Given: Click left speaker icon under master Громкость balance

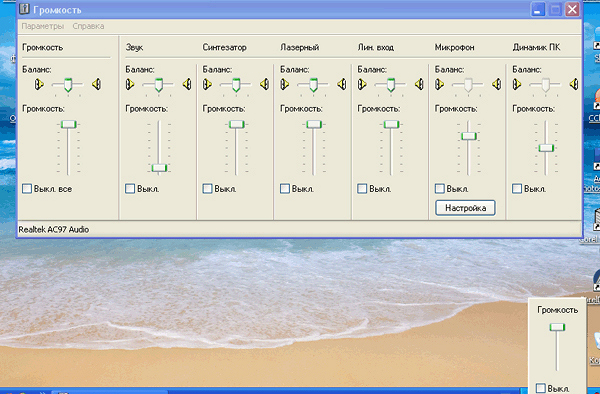Looking at the screenshot, I should pos(39,84).
